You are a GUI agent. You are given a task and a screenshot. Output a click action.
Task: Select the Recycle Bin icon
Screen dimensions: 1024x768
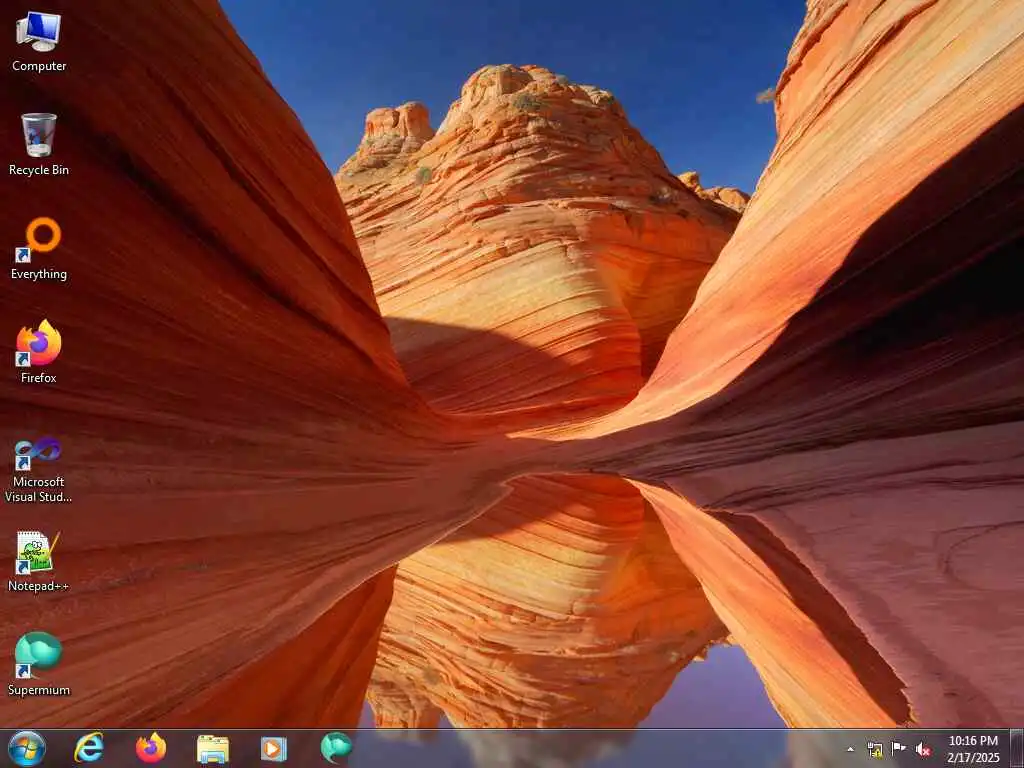(x=39, y=145)
